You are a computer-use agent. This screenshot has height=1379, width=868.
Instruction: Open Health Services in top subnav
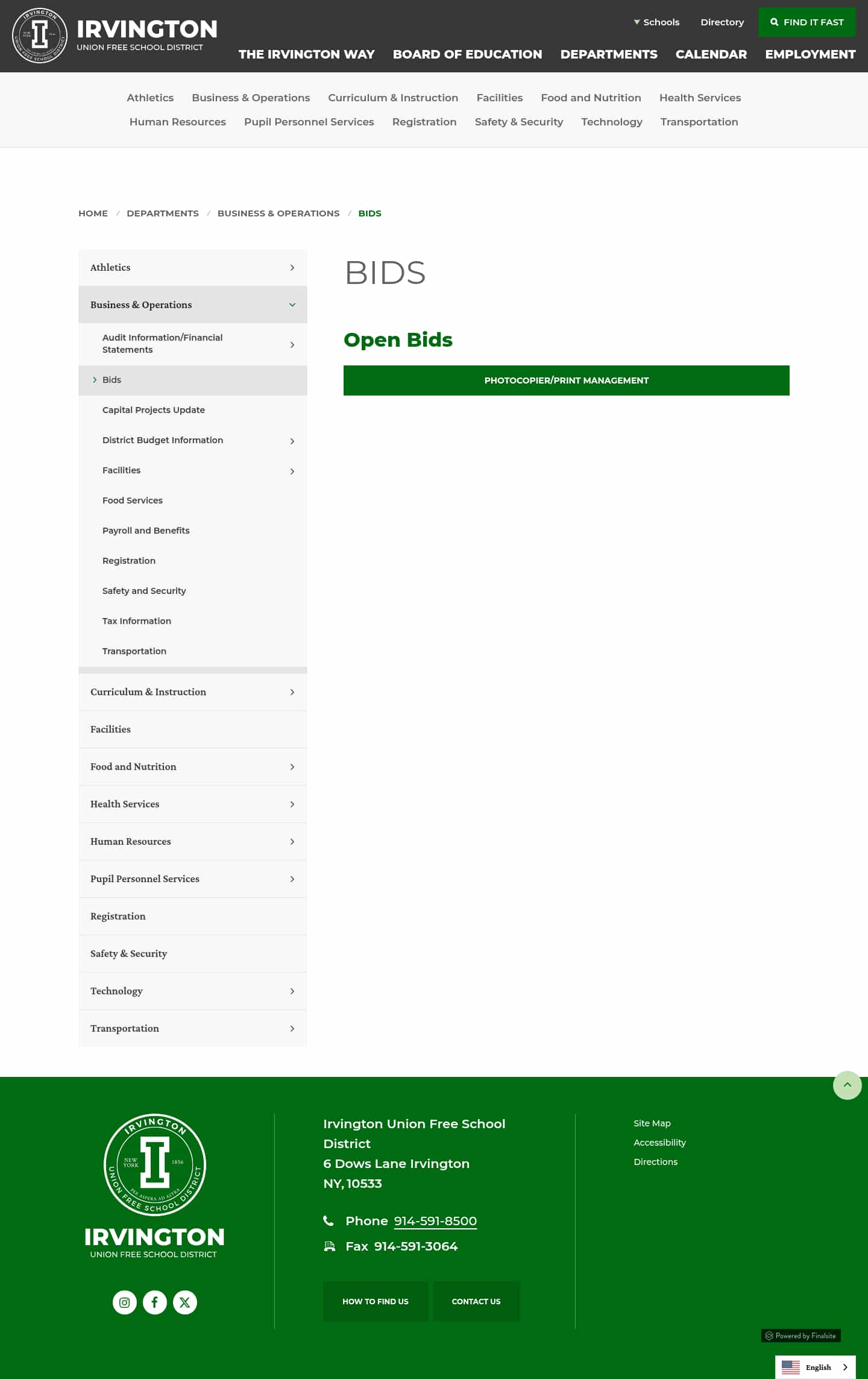[700, 98]
